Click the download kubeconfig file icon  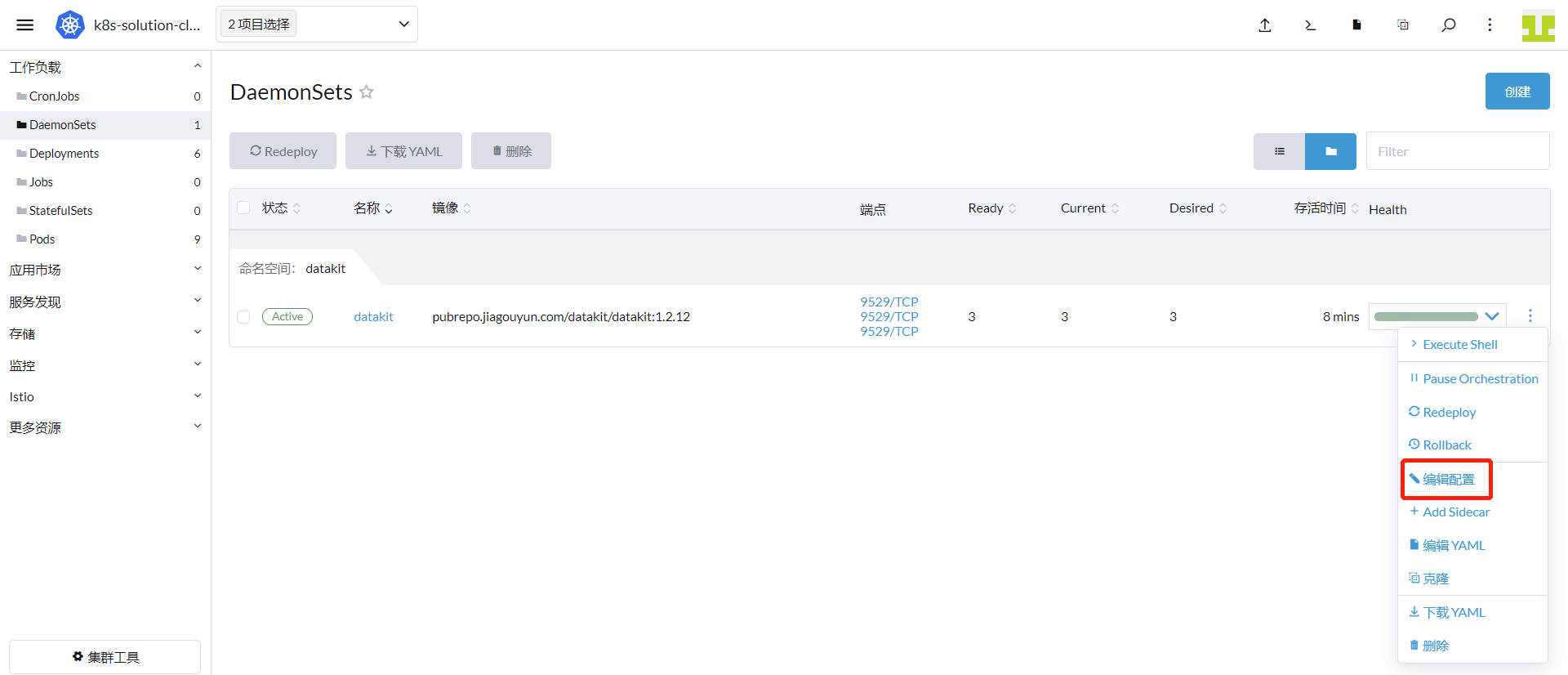[x=1356, y=25]
